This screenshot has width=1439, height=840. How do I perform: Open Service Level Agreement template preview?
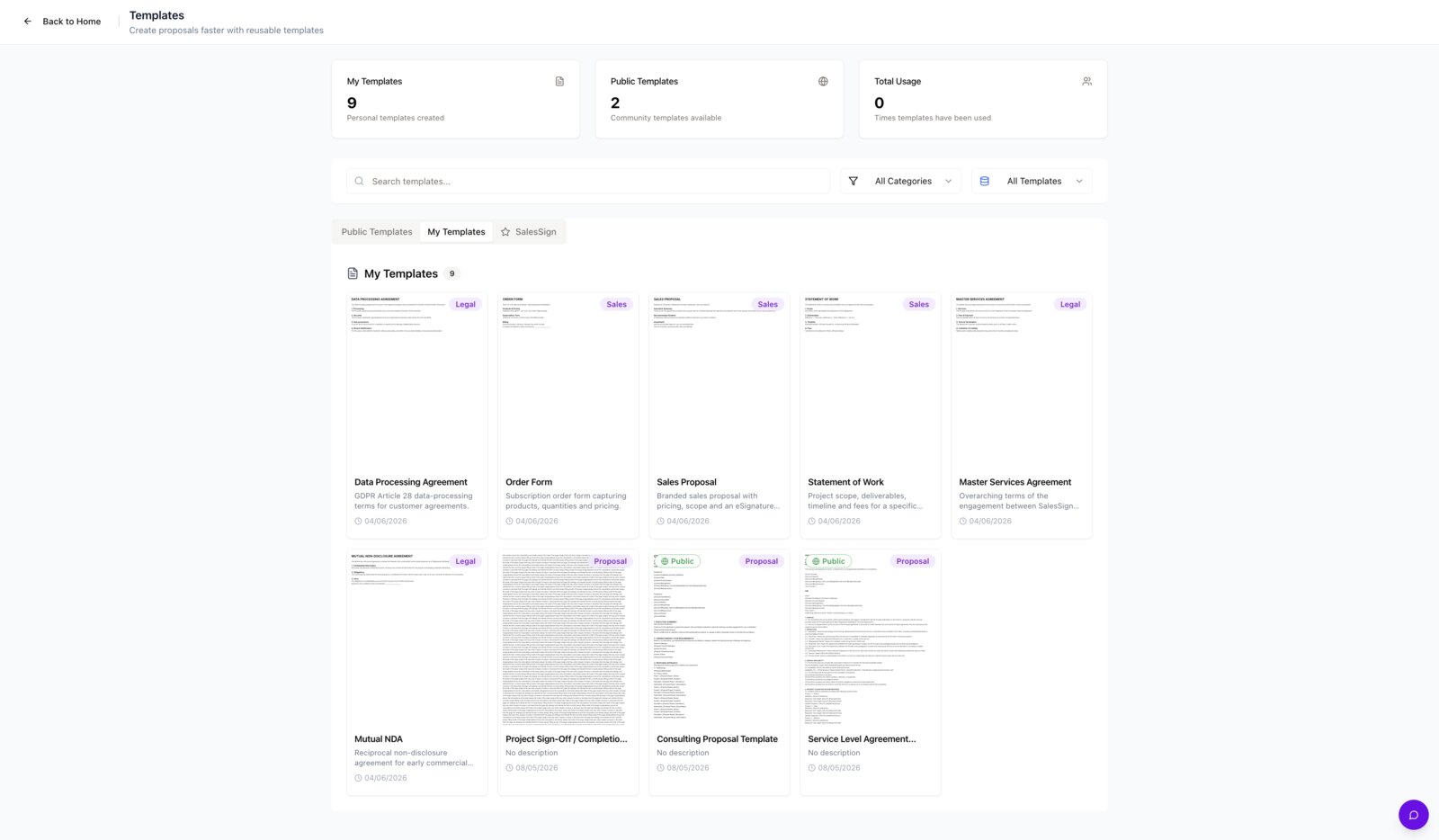(x=871, y=640)
